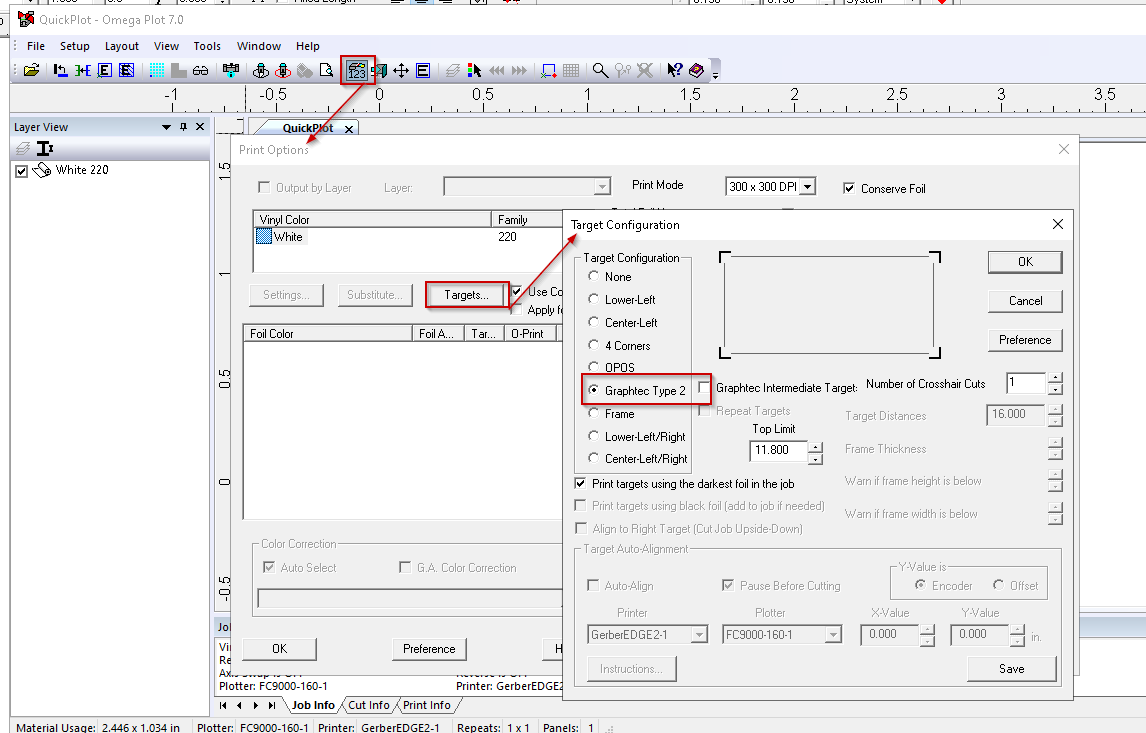This screenshot has height=733, width=1146.
Task: Click the blue anchor-L toolbar icon
Action: tap(61, 70)
